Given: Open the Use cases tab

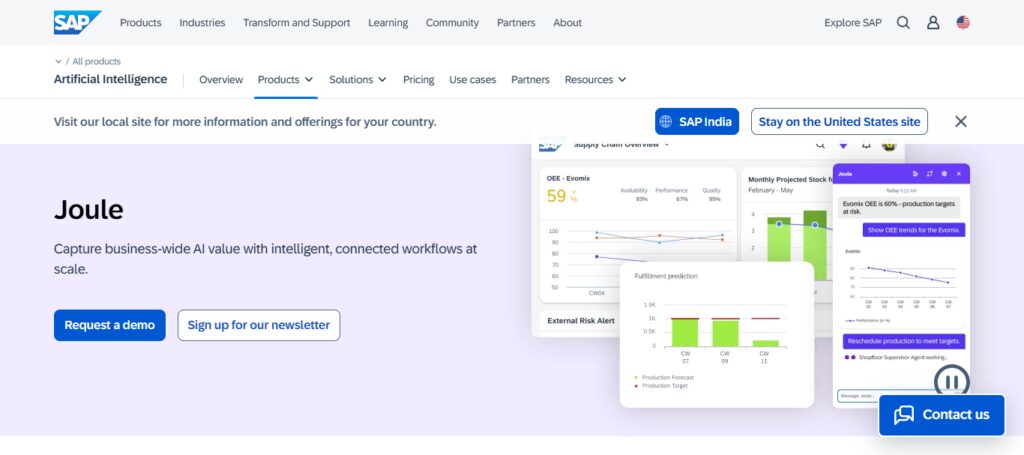Looking at the screenshot, I should point(472,80).
